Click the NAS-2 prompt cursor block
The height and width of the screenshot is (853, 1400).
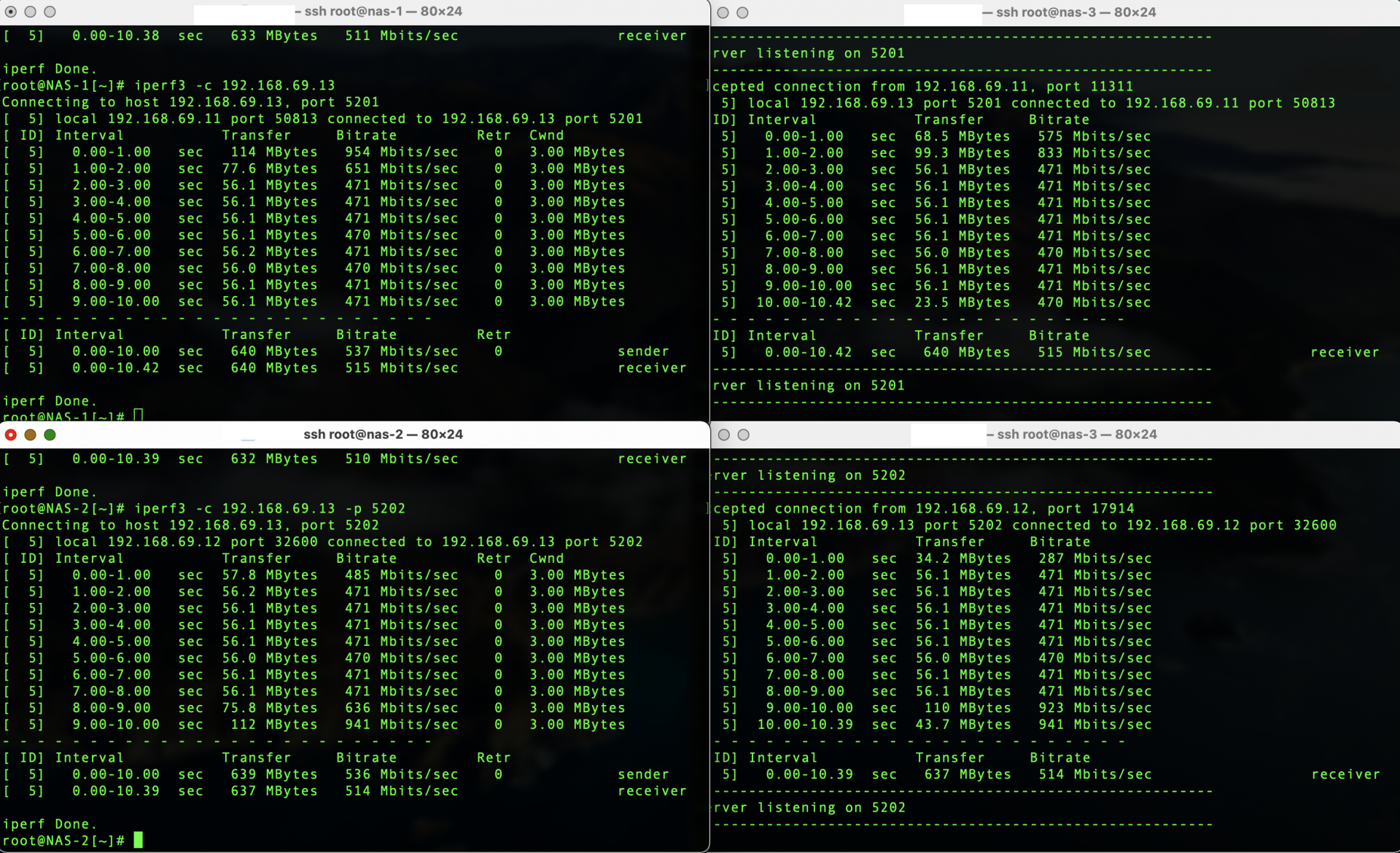(x=138, y=841)
